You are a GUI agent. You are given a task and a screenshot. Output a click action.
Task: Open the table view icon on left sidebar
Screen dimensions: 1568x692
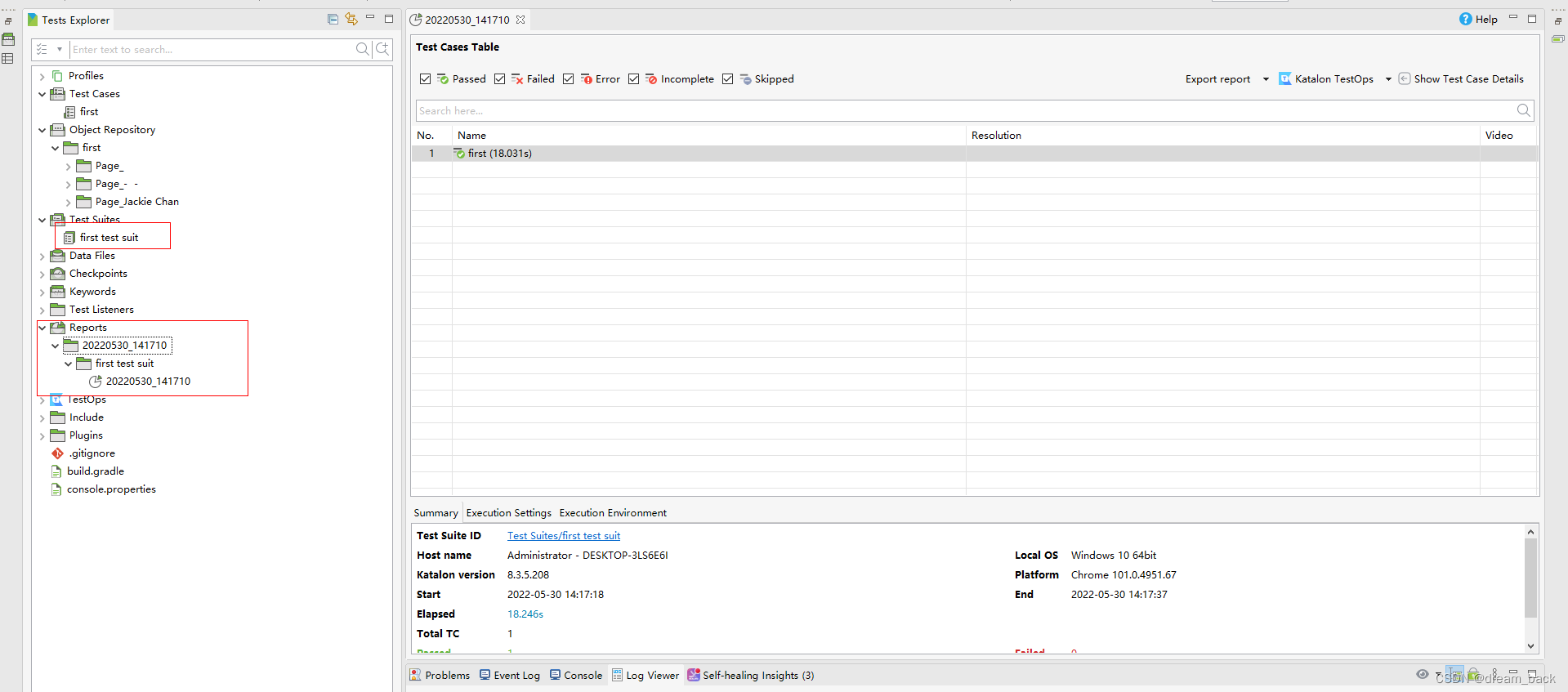[8, 58]
